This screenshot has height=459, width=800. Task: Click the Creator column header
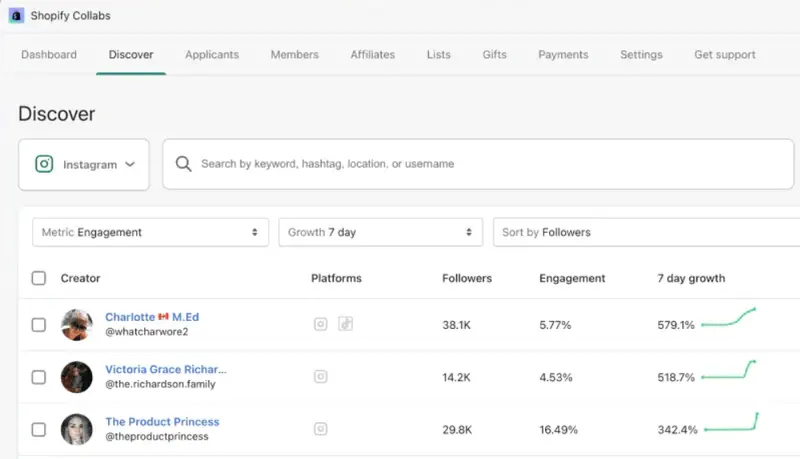80,278
